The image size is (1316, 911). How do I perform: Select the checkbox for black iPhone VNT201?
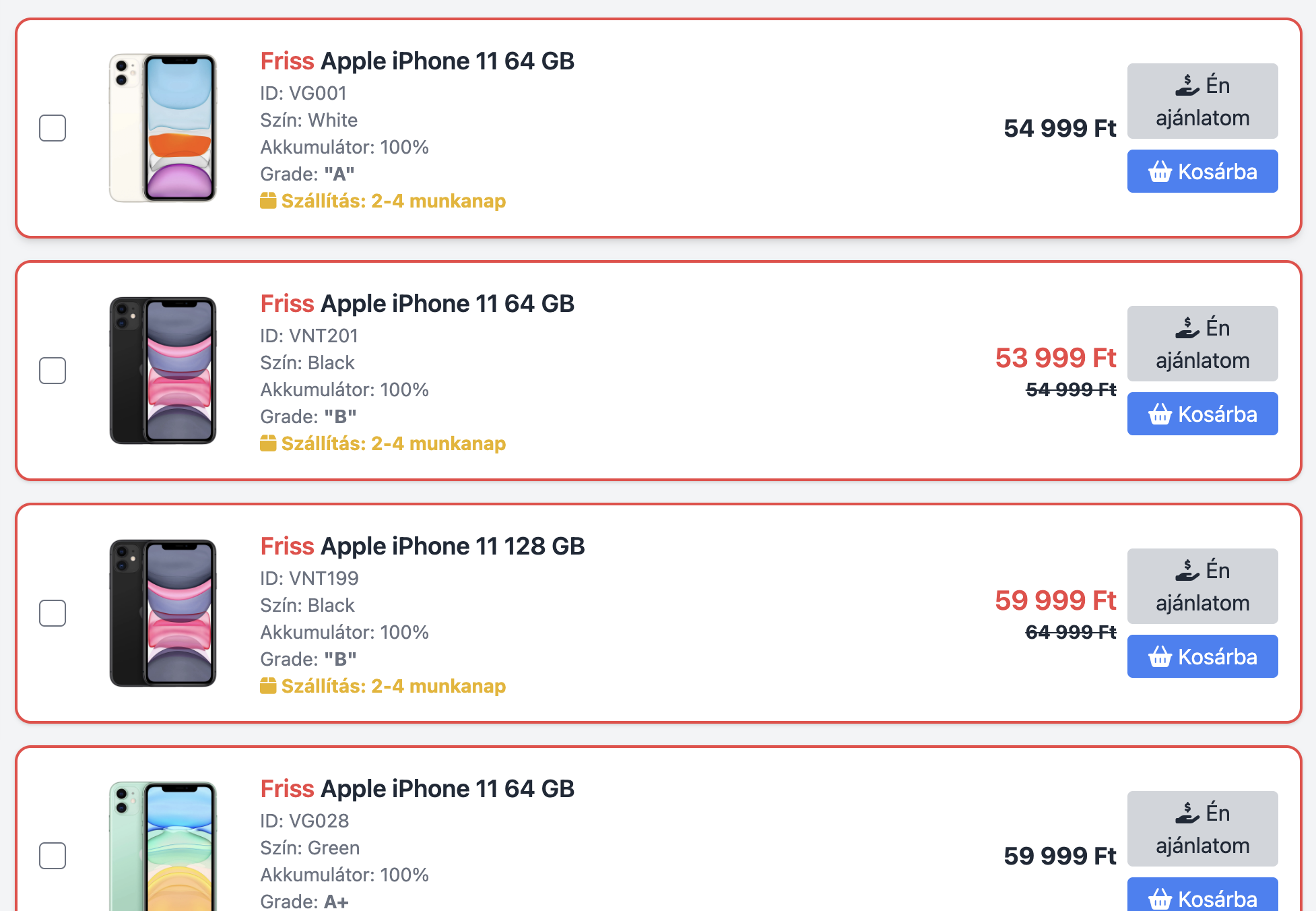(53, 371)
